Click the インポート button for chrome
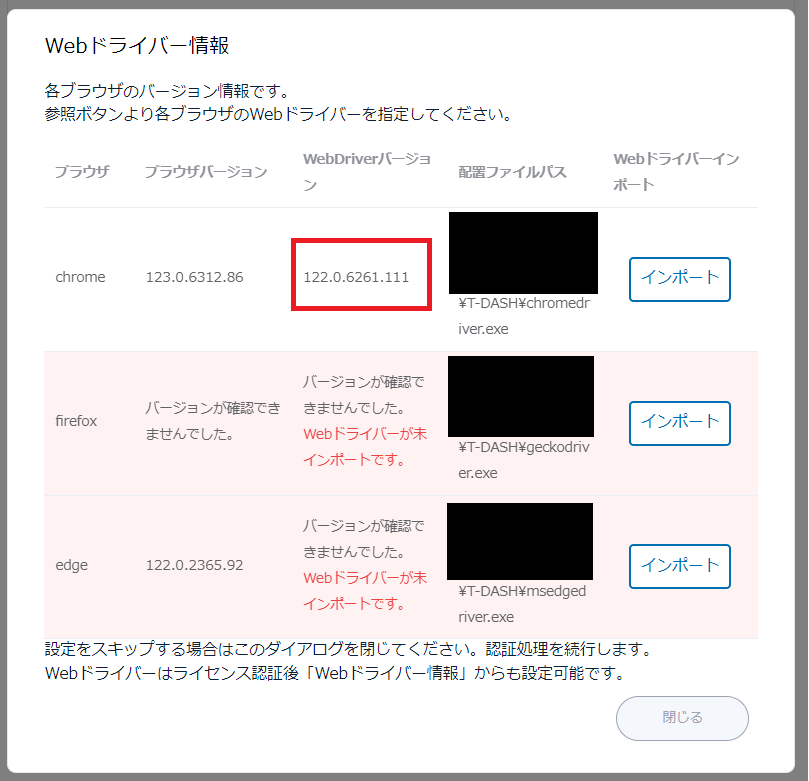Screen dimensions: 809x781 click(x=679, y=279)
